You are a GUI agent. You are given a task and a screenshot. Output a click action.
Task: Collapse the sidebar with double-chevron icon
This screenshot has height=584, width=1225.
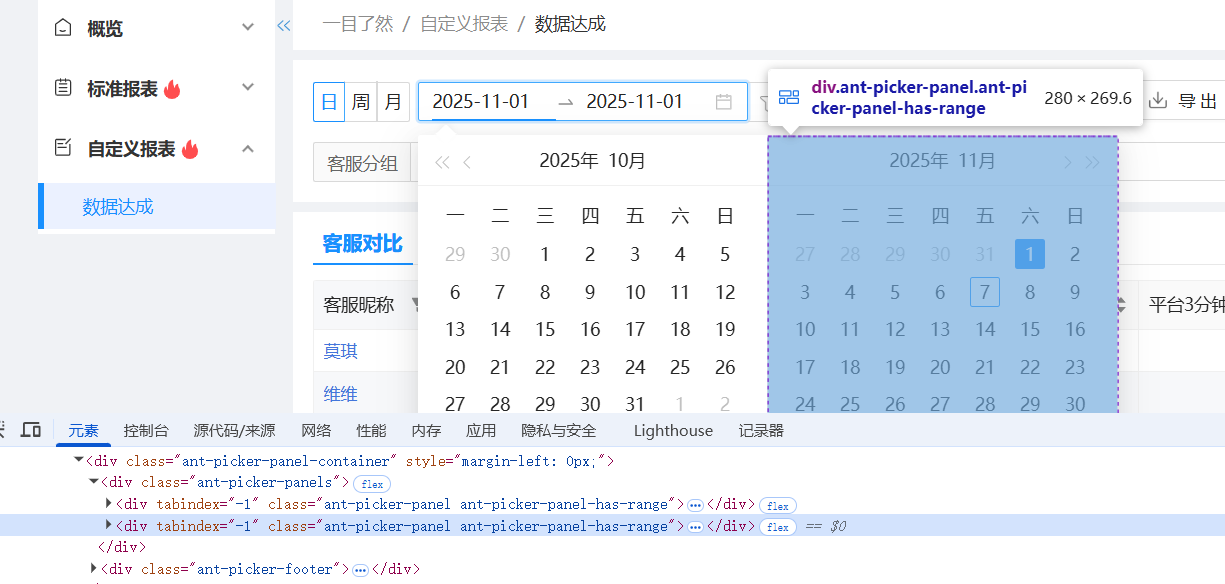click(284, 26)
